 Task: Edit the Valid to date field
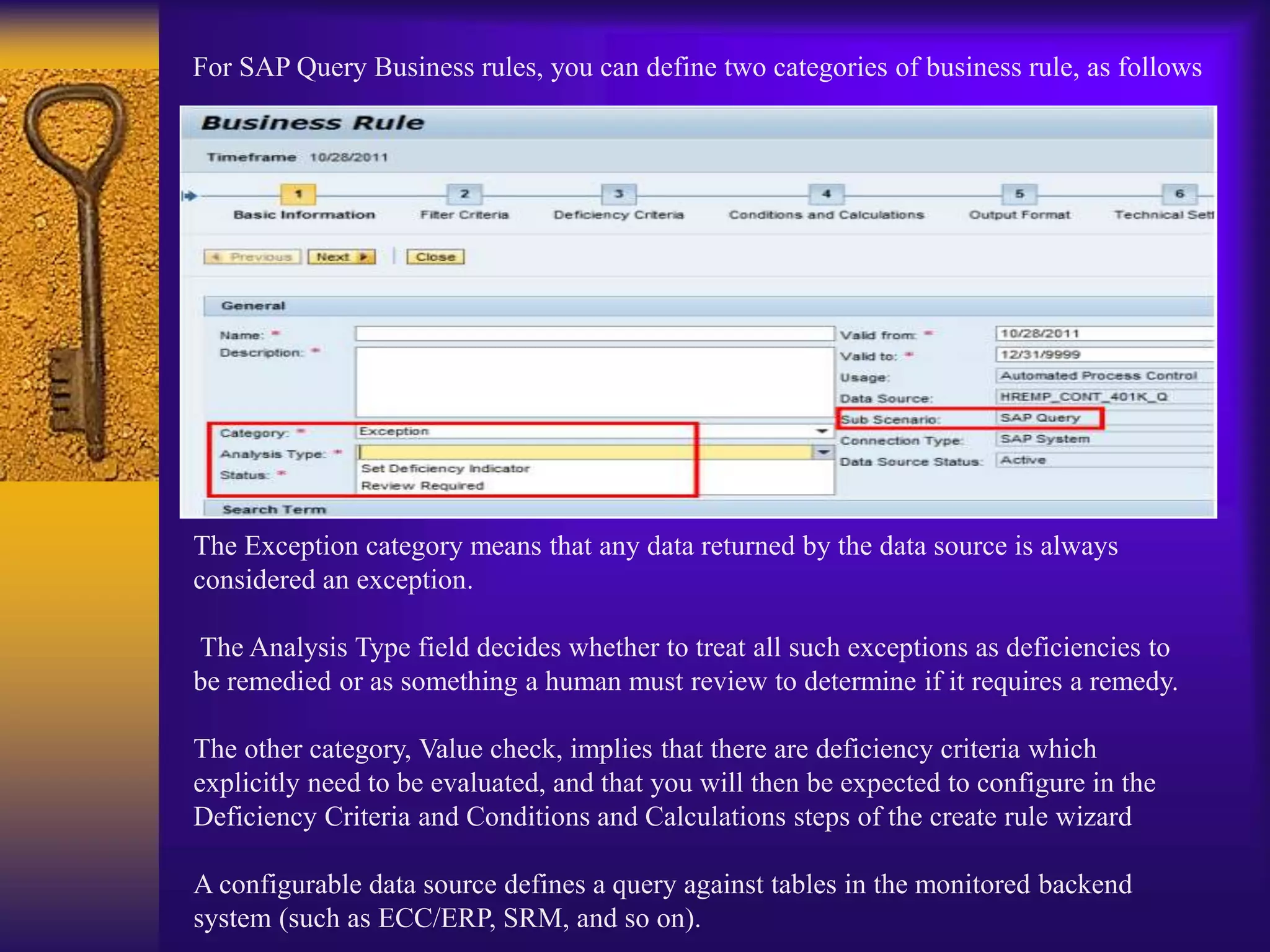[x=1104, y=355]
